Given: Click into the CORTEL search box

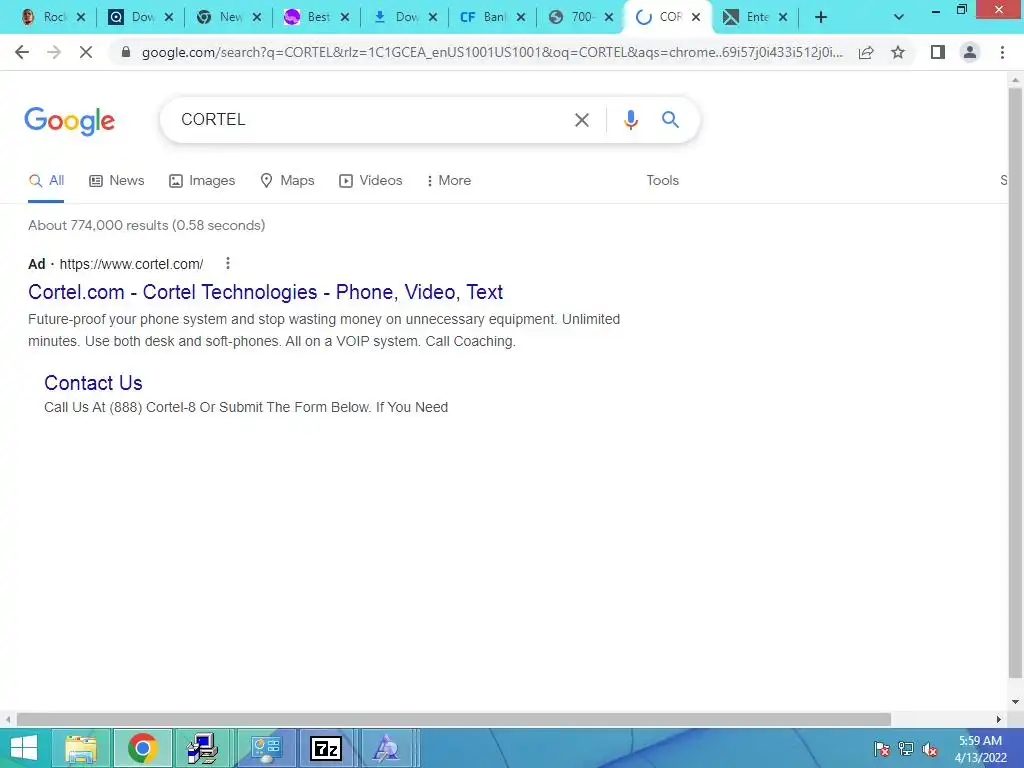Looking at the screenshot, I should 372,120.
